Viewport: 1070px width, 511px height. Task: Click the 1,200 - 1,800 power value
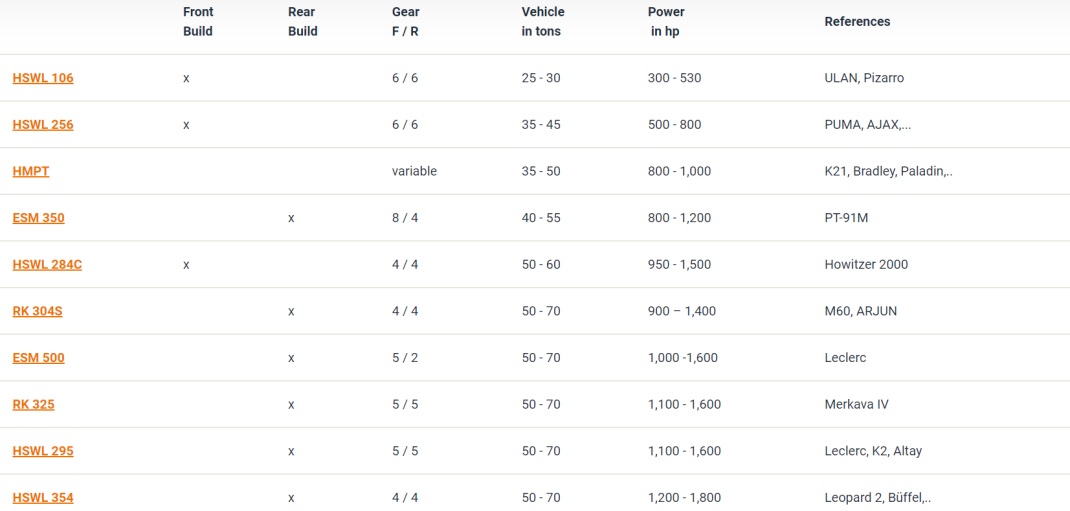(684, 498)
